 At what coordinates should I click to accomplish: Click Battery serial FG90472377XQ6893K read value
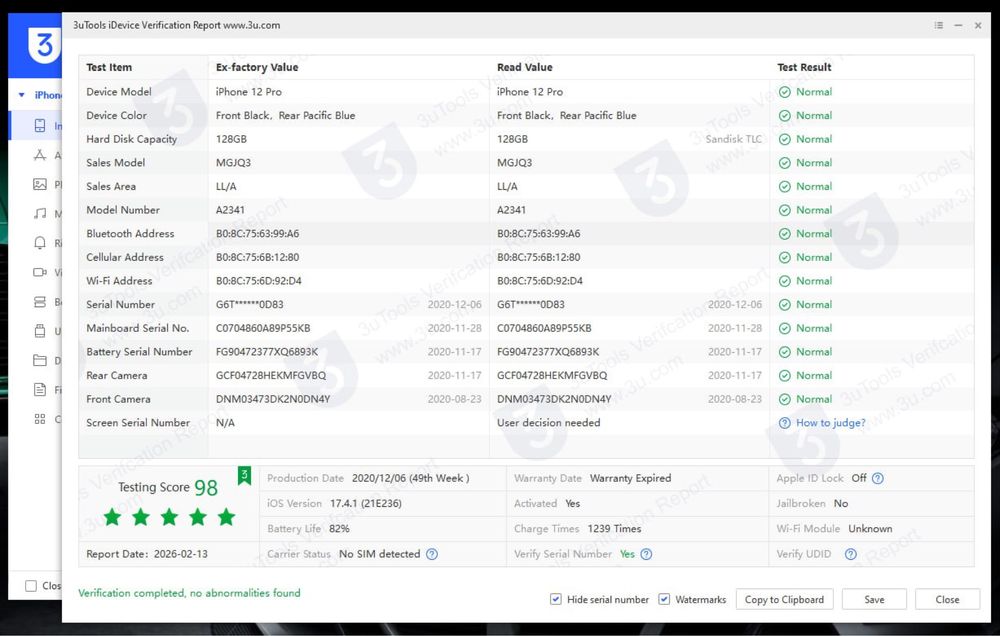pos(548,352)
